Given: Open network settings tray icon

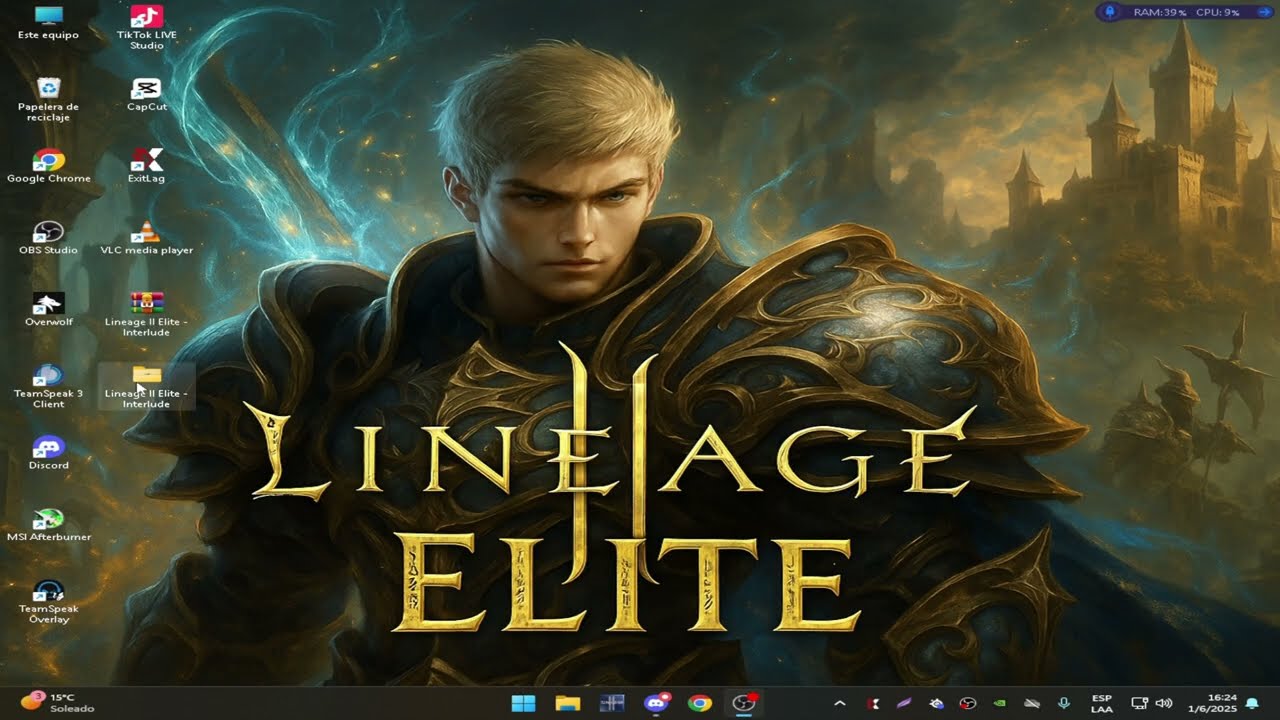Looking at the screenshot, I should click(x=1138, y=703).
